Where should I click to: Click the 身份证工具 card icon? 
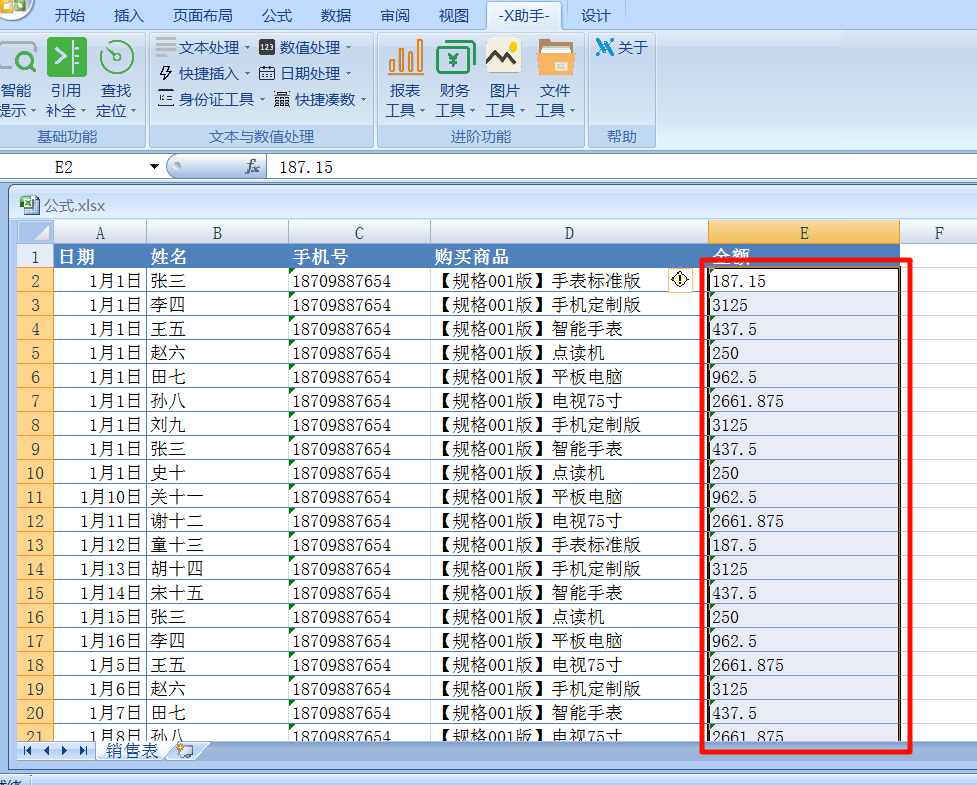coord(166,98)
